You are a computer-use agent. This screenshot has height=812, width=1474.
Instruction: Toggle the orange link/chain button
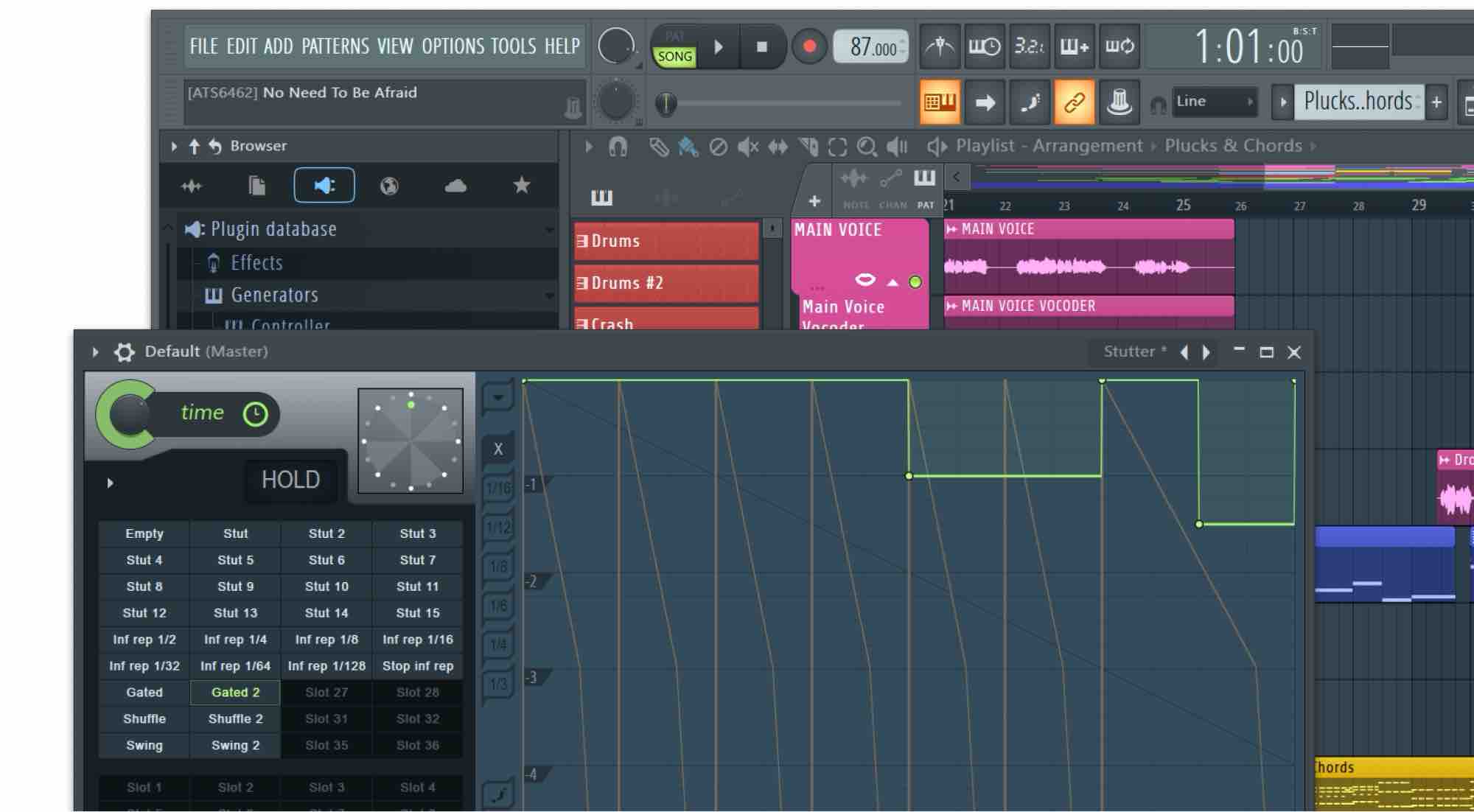pyautogui.click(x=1074, y=102)
